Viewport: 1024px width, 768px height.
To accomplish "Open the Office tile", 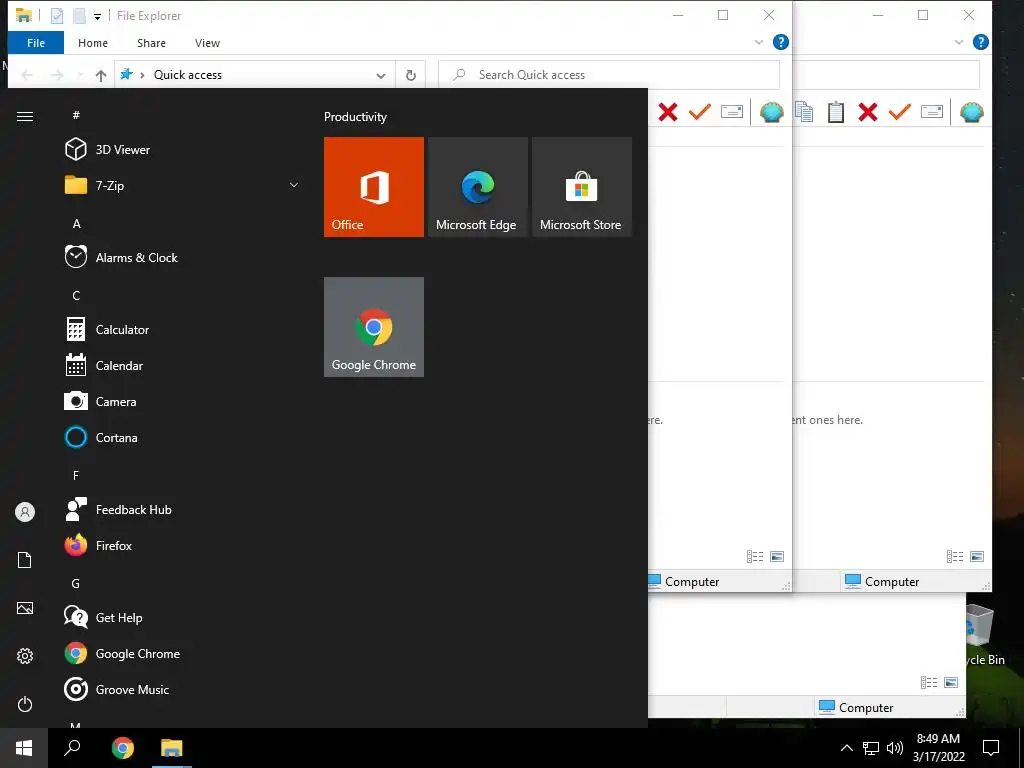I will (374, 187).
